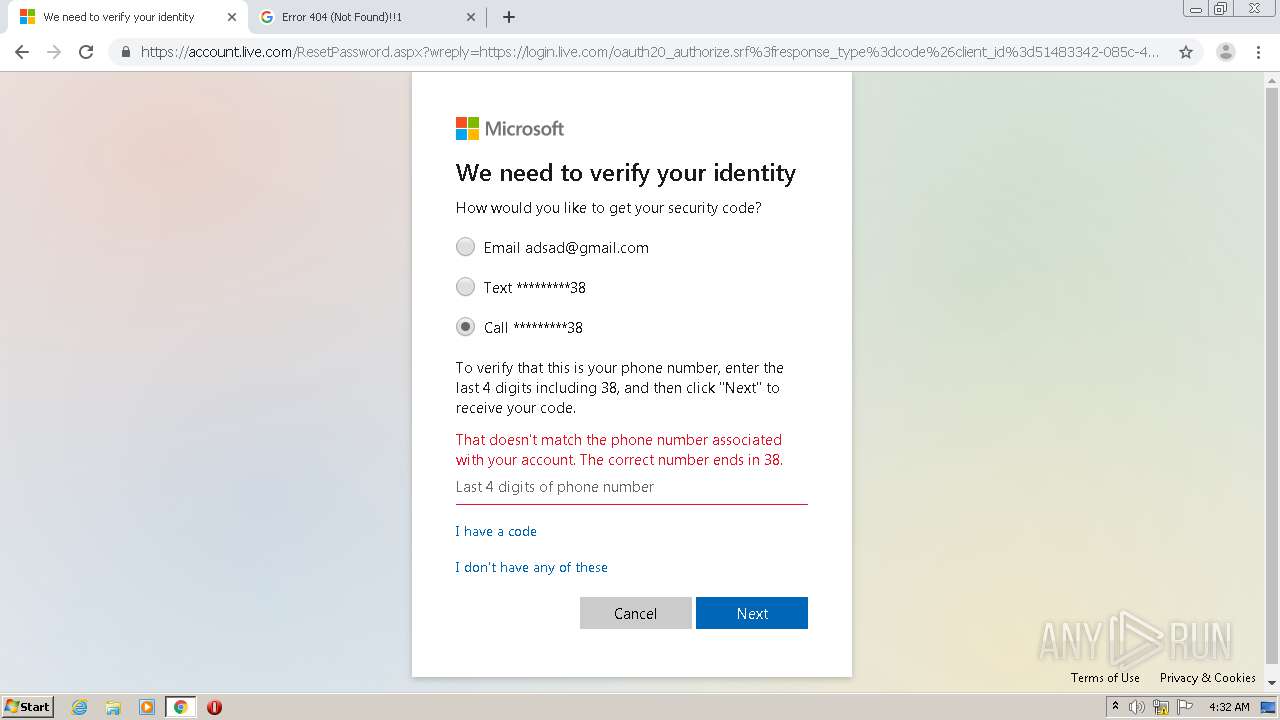Minimize the browser window

coord(1196,9)
